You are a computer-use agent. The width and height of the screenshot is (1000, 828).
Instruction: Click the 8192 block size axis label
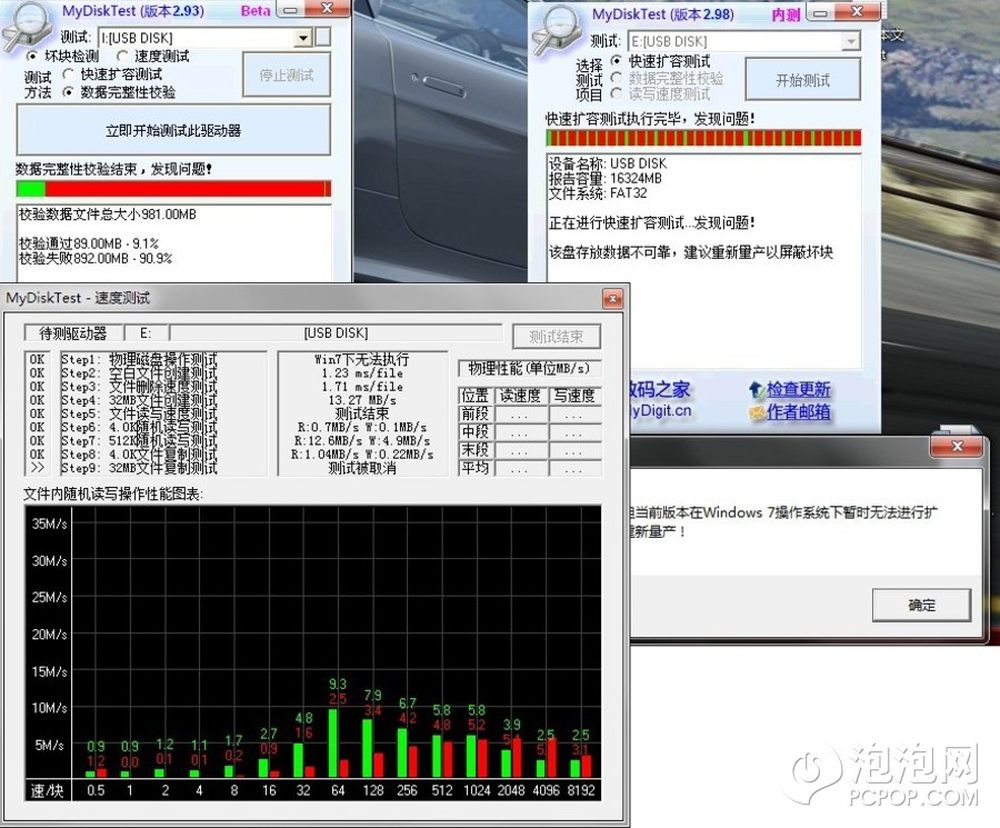pos(581,790)
